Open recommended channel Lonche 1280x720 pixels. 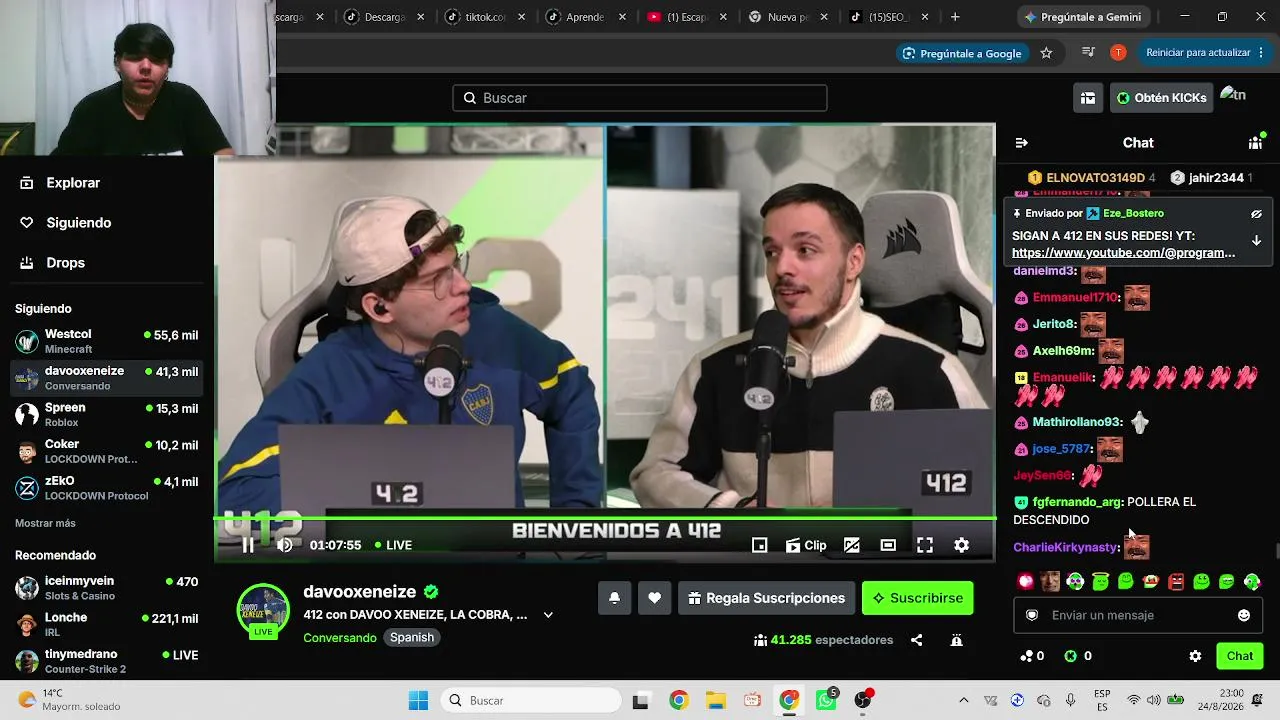(x=107, y=625)
